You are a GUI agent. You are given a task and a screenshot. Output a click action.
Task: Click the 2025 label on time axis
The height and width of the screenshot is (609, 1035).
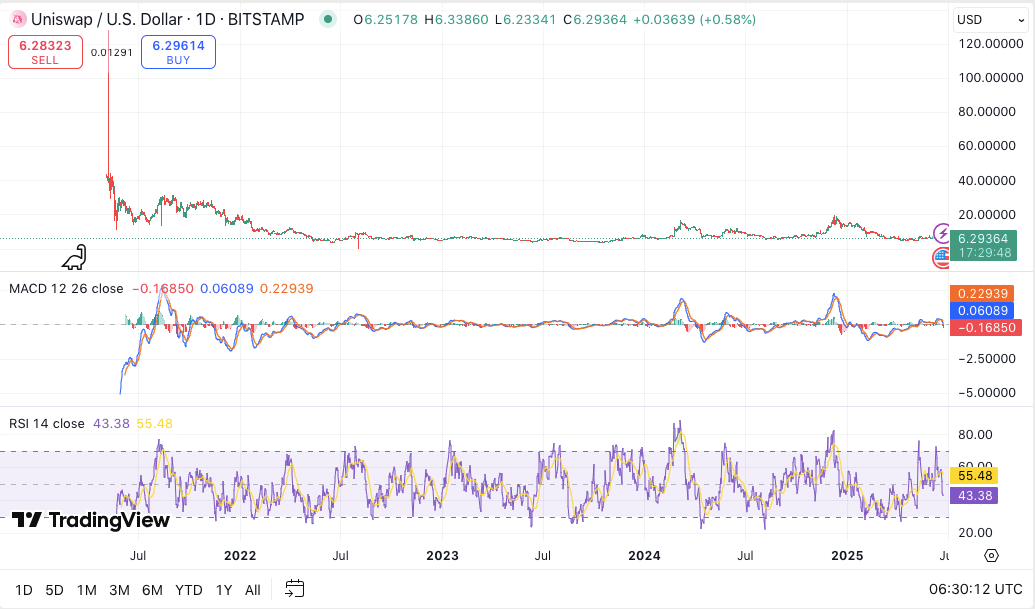[847, 556]
